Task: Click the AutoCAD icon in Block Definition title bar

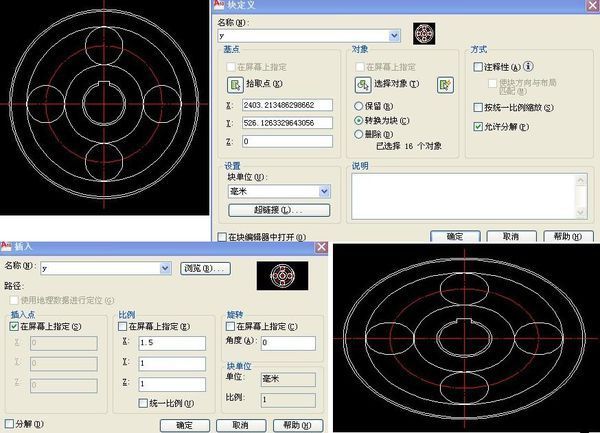Action: [x=218, y=4]
